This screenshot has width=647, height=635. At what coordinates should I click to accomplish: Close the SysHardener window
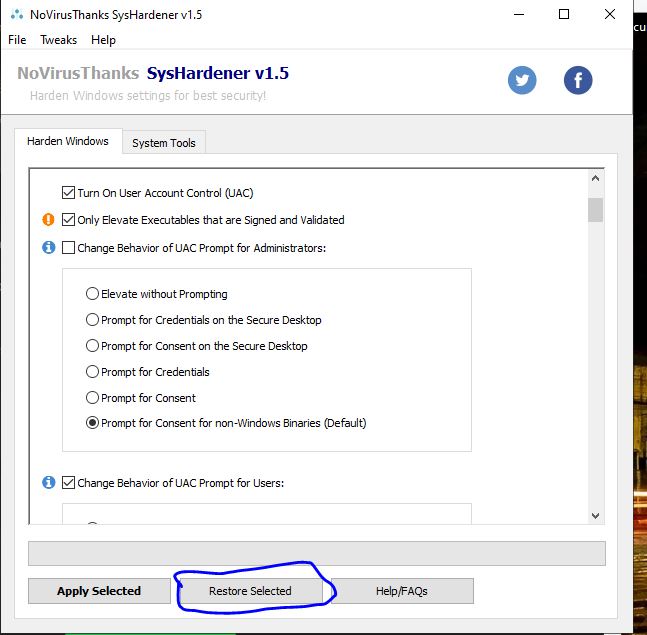[609, 14]
